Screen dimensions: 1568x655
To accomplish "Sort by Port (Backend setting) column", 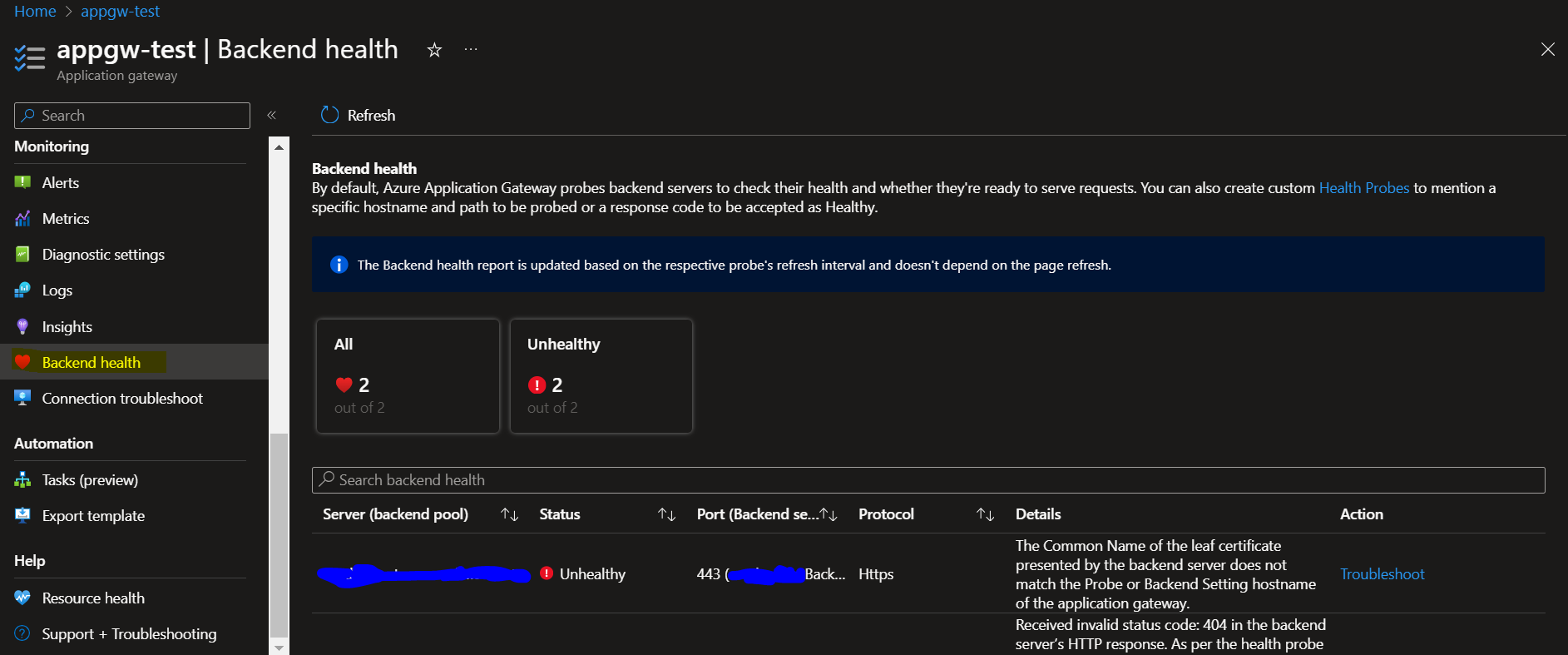I will click(x=829, y=514).
